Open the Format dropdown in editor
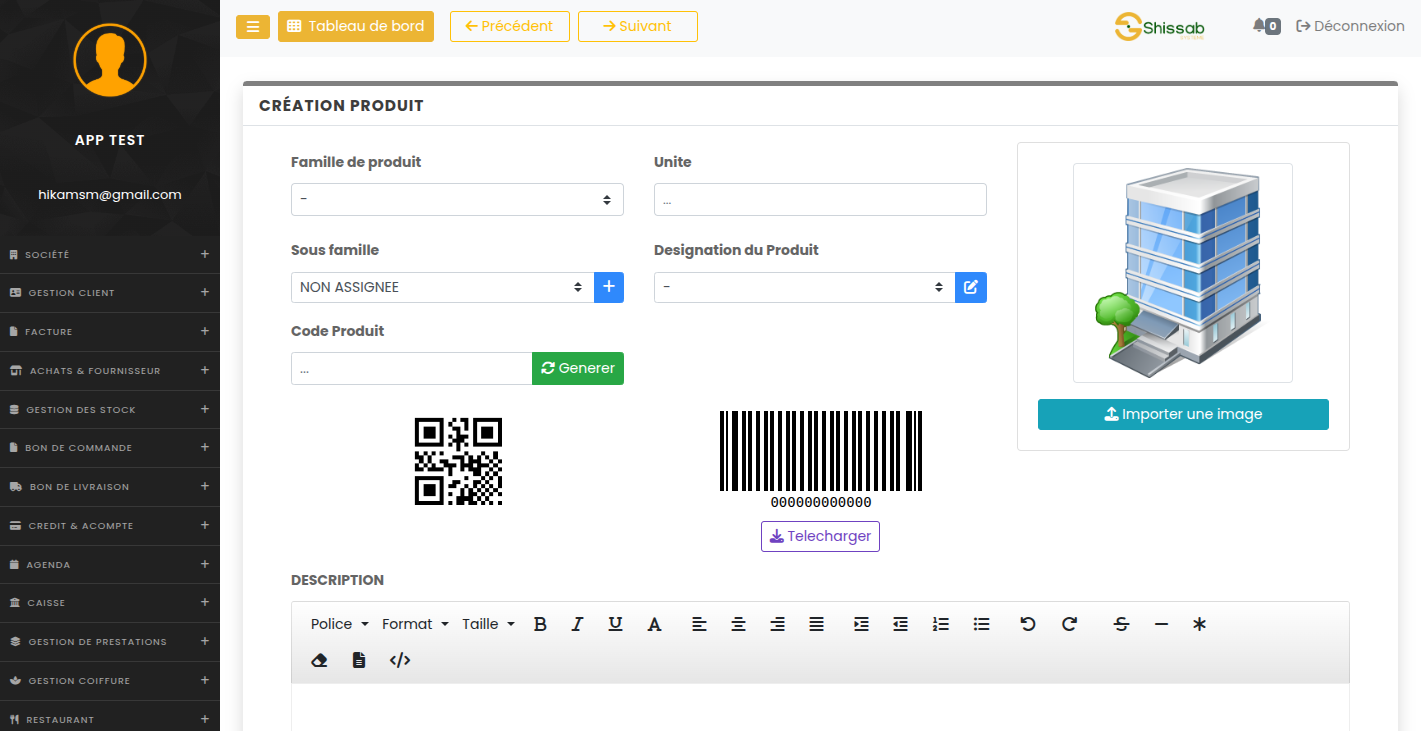This screenshot has height=731, width=1421. tap(415, 624)
